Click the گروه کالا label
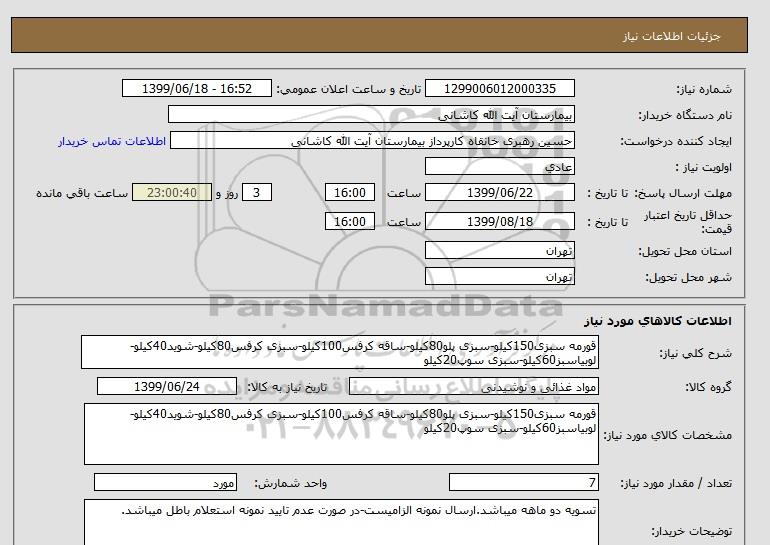770x545 pixels. point(708,387)
